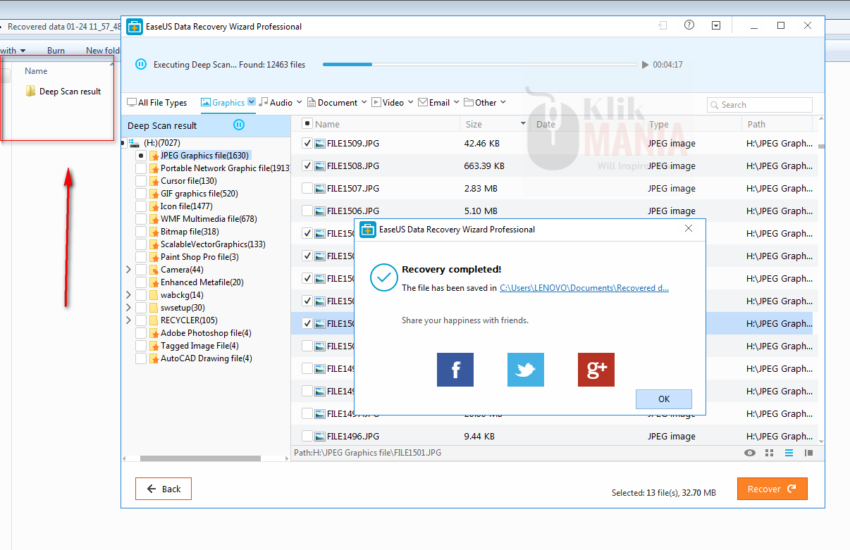This screenshot has width=850, height=550.
Task: Select the All File Types filter
Action: (157, 102)
